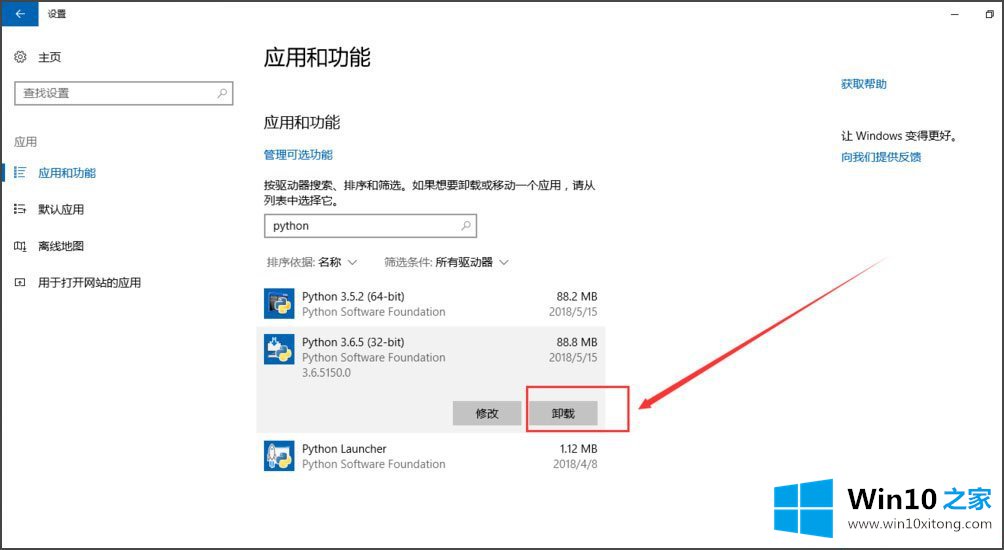Open the Manage optional features (管理可选功能) link
This screenshot has height=550, width=1004.
point(298,154)
